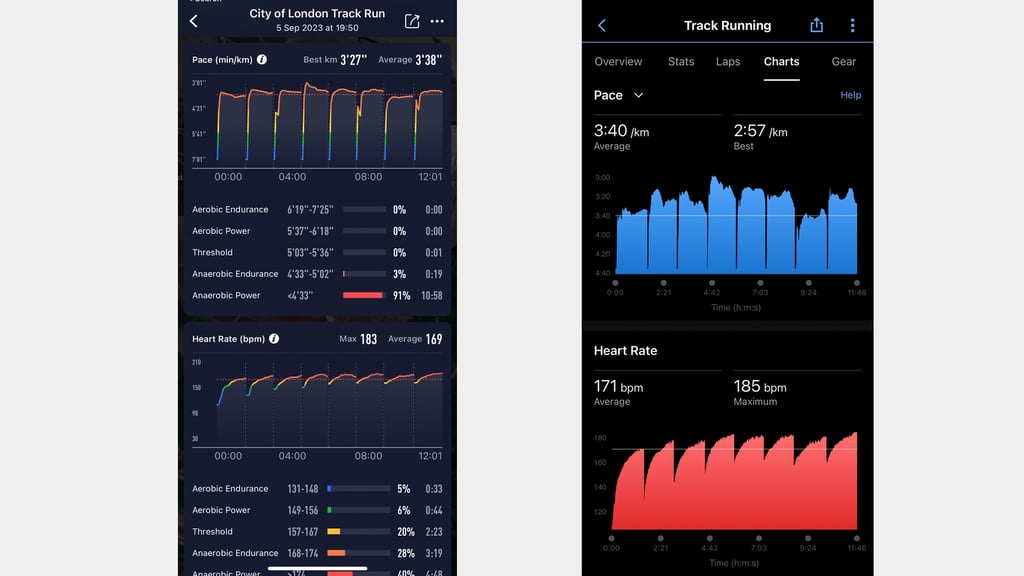Open the vertical three-dot menu in Track Running
Image resolution: width=1024 pixels, height=576 pixels.
pyautogui.click(x=852, y=25)
